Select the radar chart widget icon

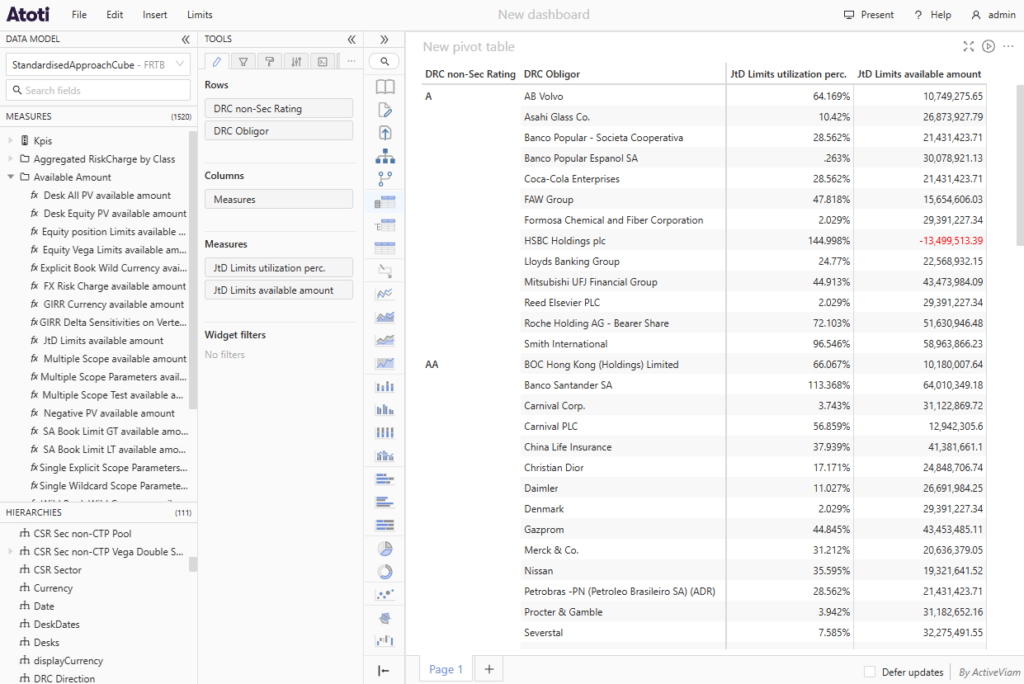tap(385, 617)
